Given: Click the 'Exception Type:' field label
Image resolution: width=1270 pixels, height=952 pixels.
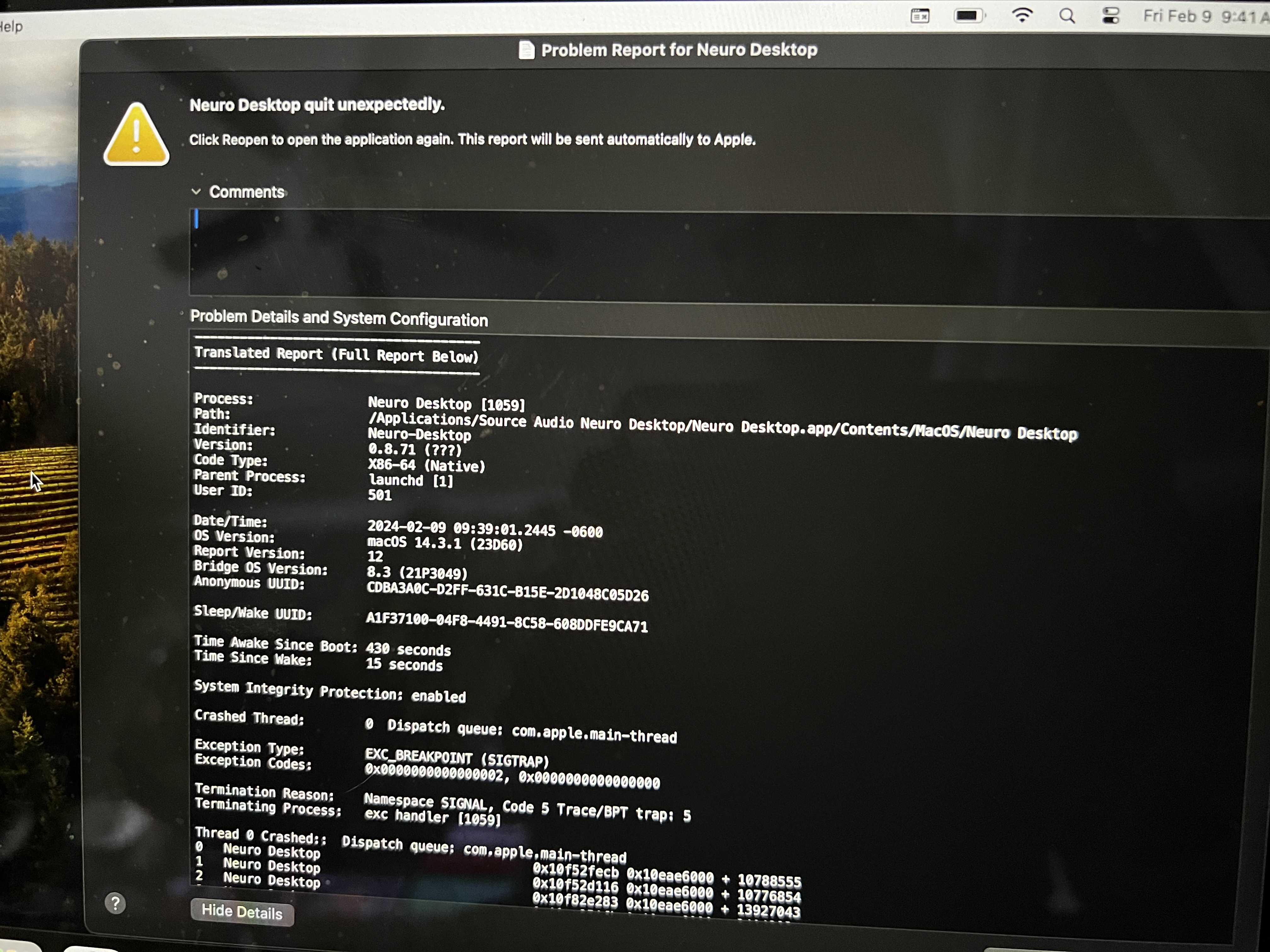Looking at the screenshot, I should 249,746.
